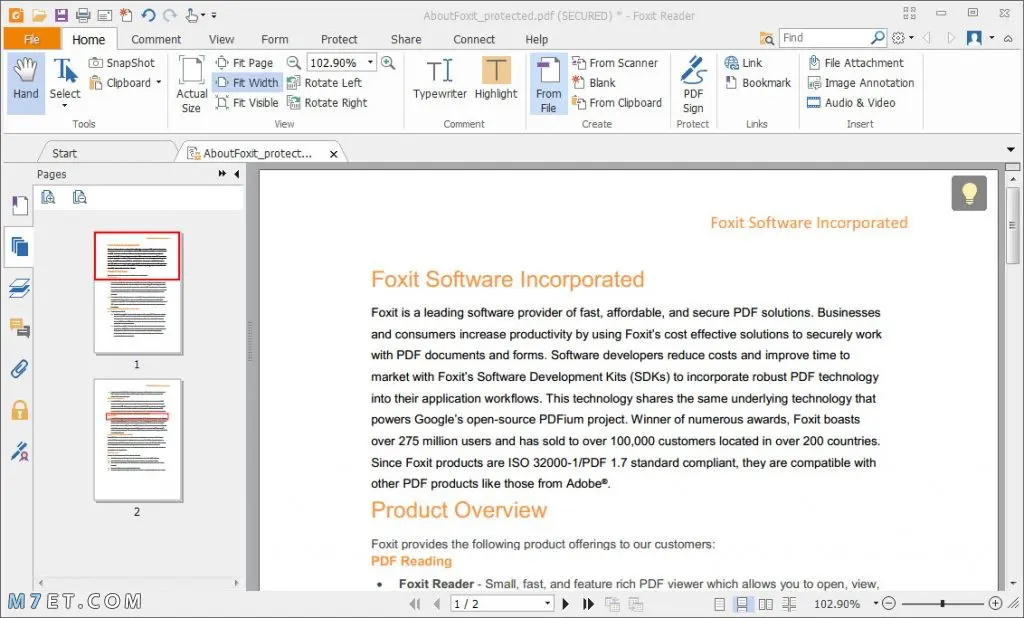Toggle the Fit Width view
1024x618 pixels.
coord(247,83)
